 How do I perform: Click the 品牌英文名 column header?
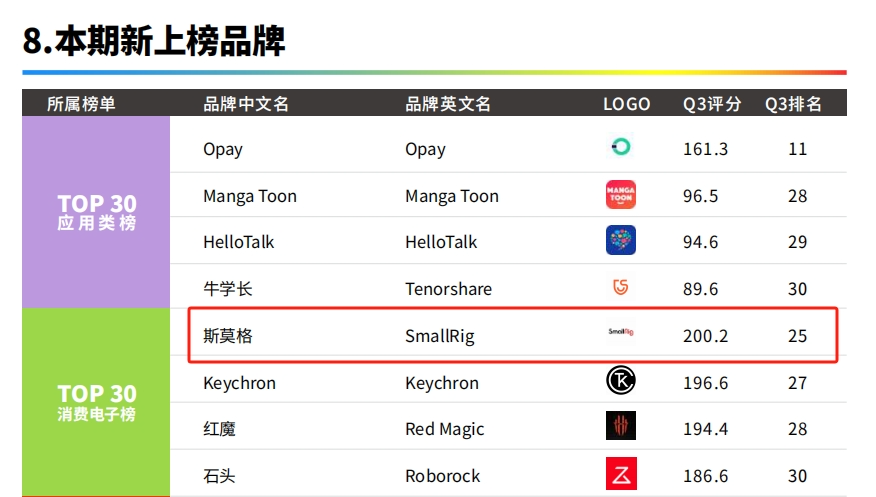447,104
